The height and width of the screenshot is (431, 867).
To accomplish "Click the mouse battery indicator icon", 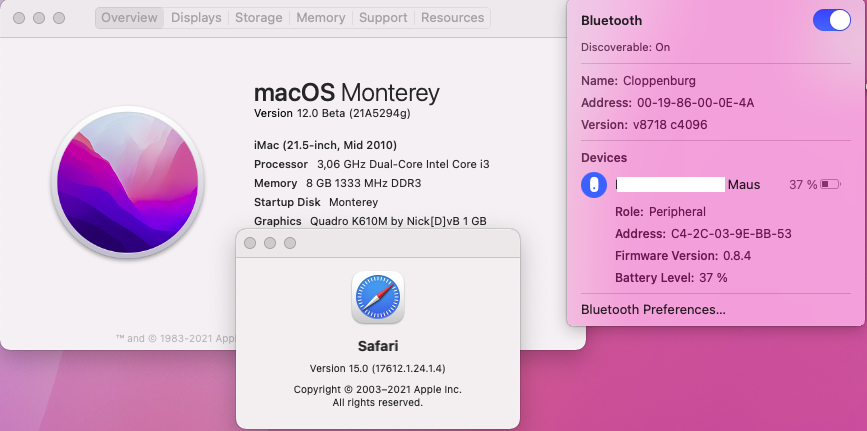I will pos(831,185).
